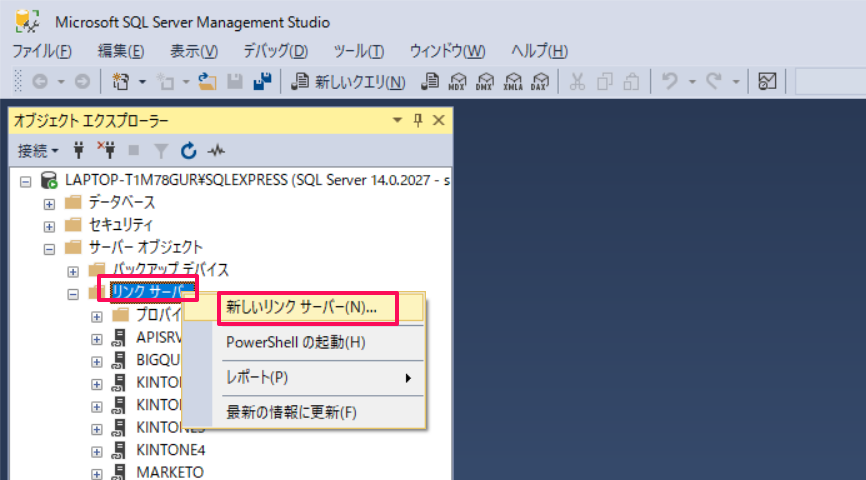Open the デバッグ(D) menu
Viewport: 866px width, 480px height.
tap(276, 51)
